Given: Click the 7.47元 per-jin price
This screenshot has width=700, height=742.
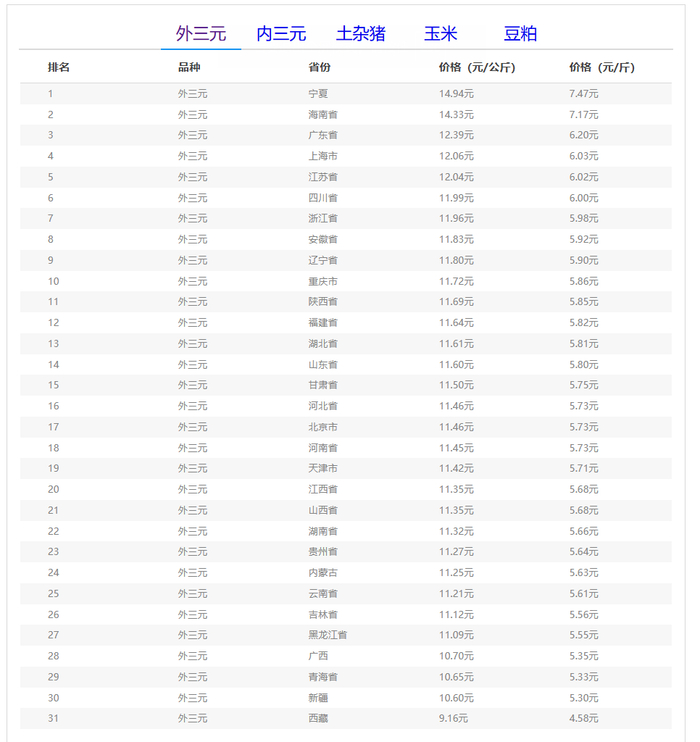Looking at the screenshot, I should pyautogui.click(x=584, y=94).
